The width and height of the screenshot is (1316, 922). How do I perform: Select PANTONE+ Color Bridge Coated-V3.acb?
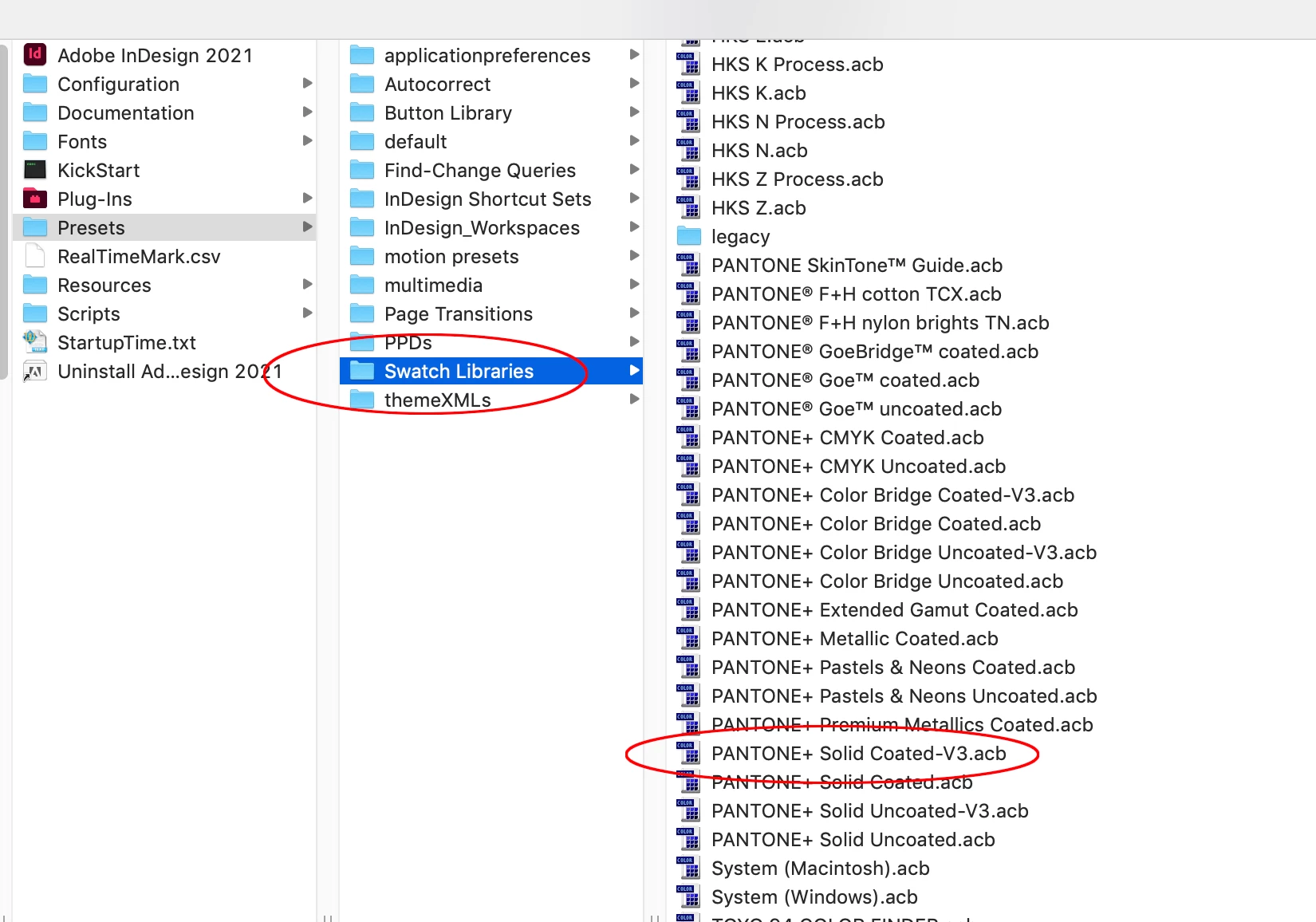(892, 495)
